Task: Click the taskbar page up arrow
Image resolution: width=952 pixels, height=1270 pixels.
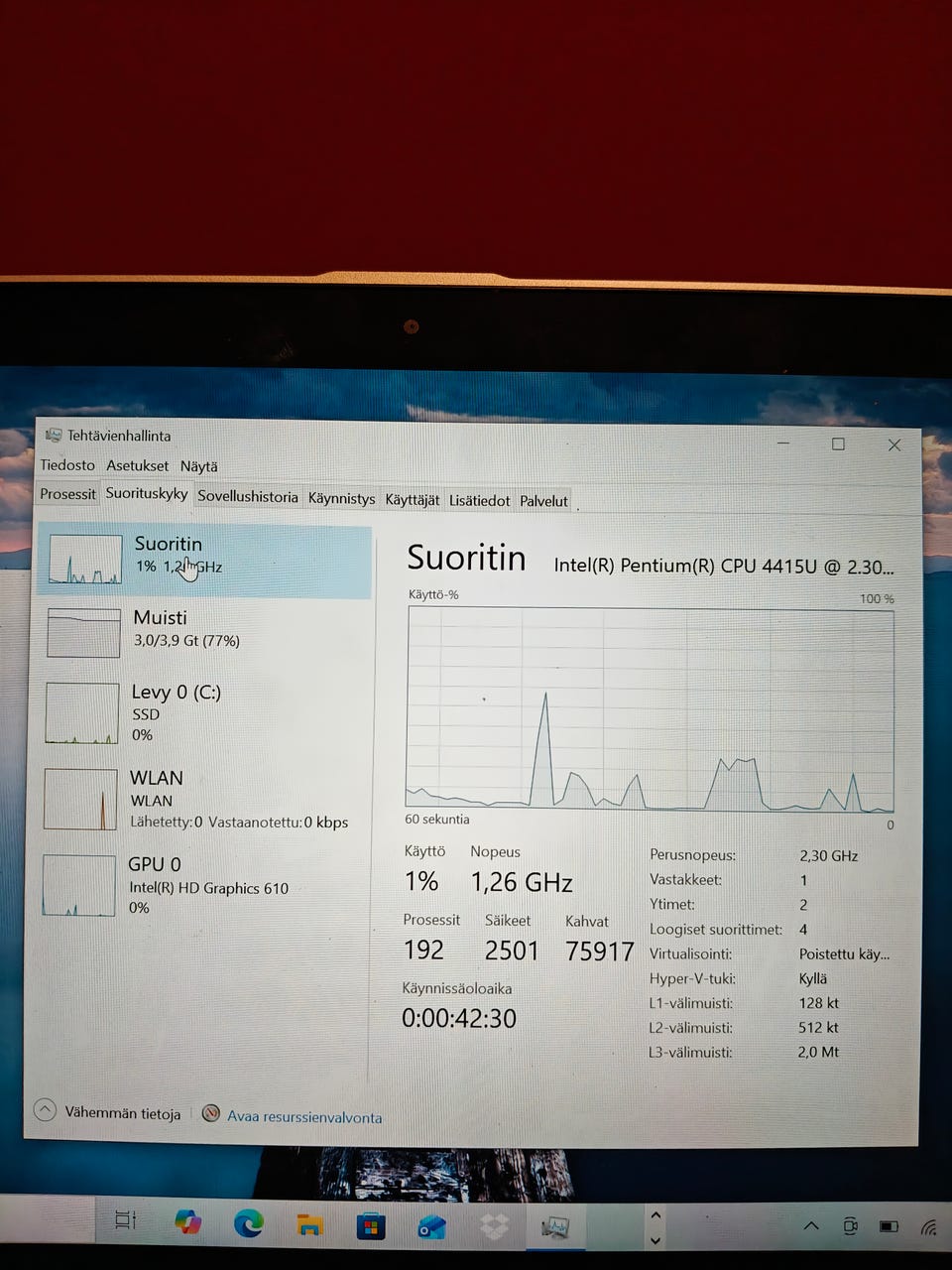Action: (x=654, y=1215)
